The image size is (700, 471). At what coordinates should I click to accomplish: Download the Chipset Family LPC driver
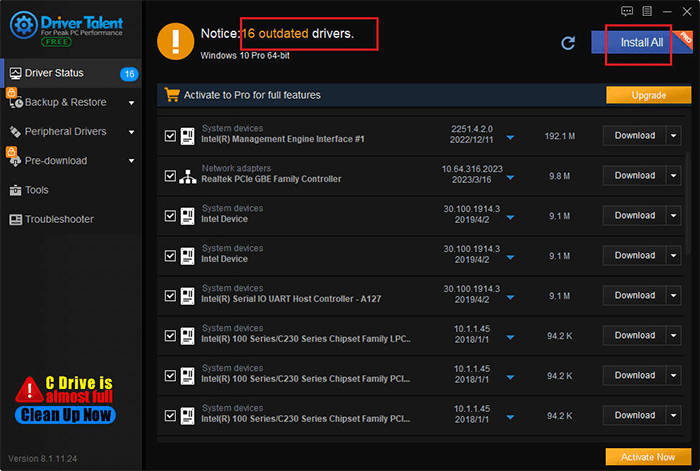634,336
